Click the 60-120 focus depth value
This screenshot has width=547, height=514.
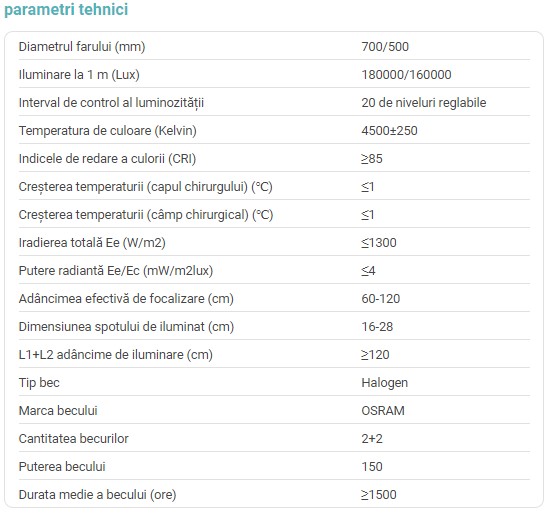coord(381,299)
